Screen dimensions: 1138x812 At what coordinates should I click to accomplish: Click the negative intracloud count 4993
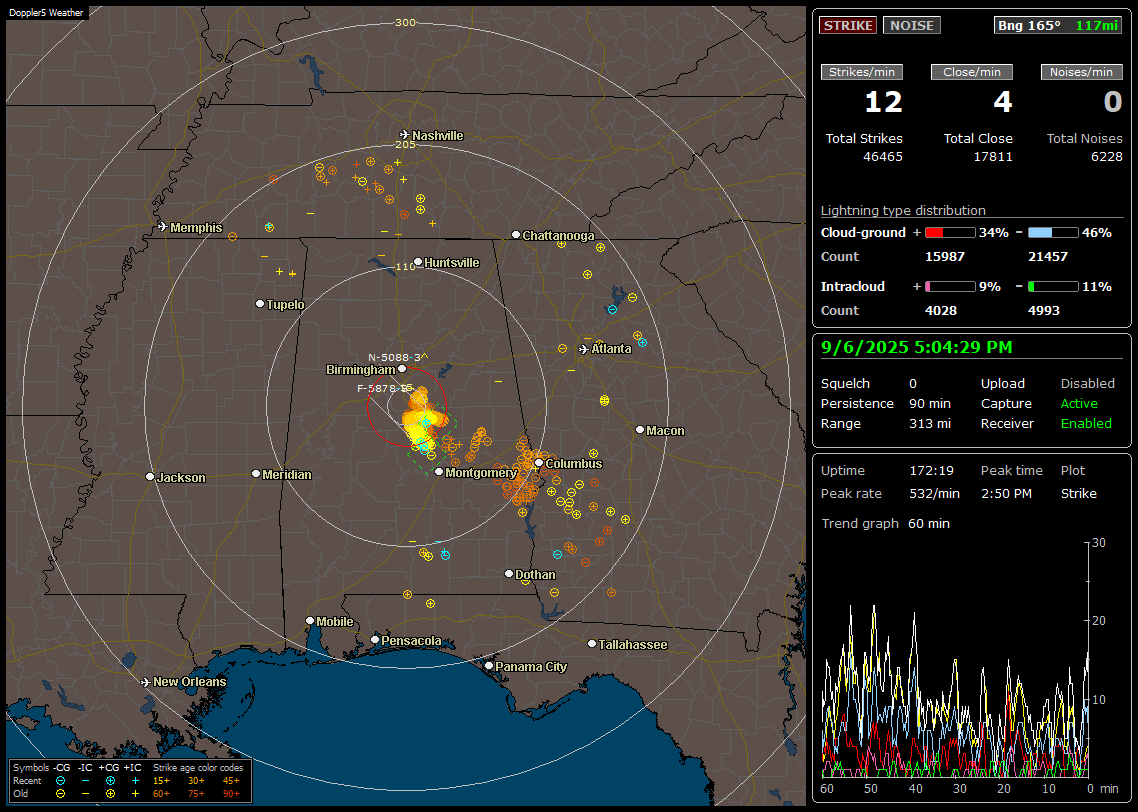point(1044,311)
